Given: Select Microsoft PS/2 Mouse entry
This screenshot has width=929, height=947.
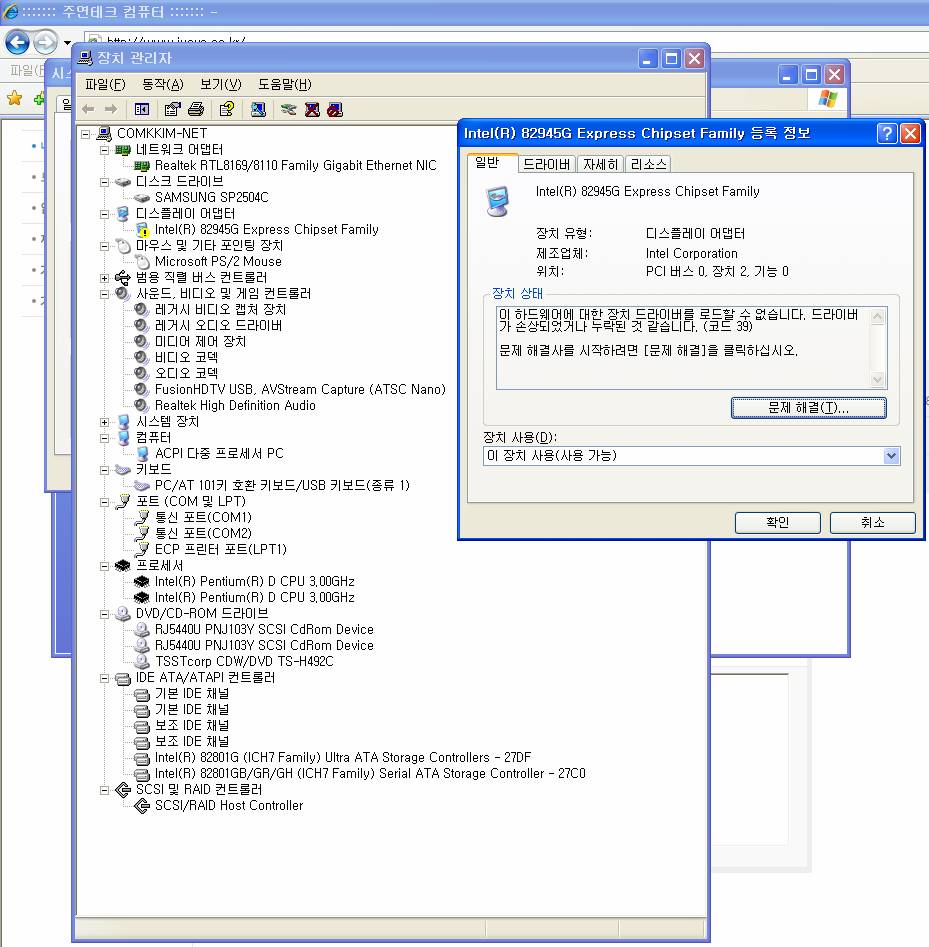Looking at the screenshot, I should click(x=218, y=262).
